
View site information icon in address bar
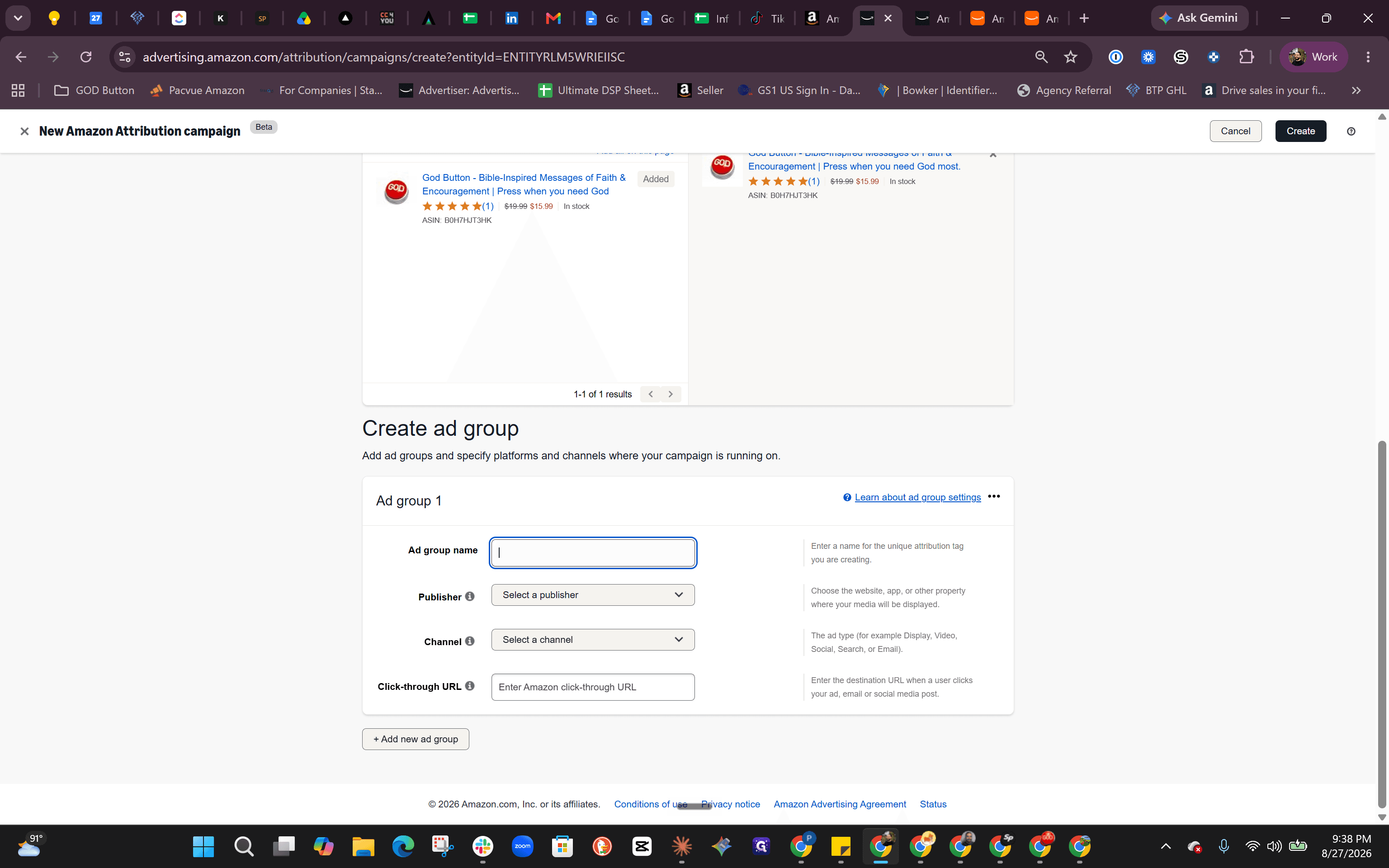tap(124, 57)
